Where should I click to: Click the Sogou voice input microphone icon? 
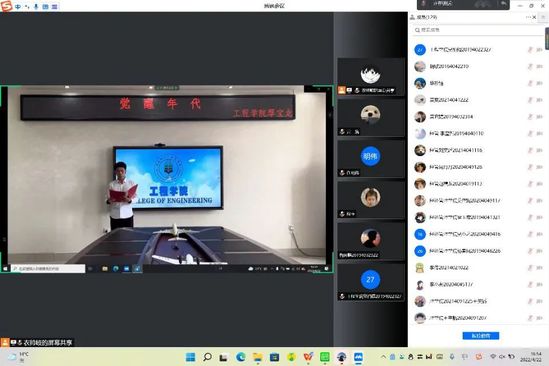tap(36, 7)
